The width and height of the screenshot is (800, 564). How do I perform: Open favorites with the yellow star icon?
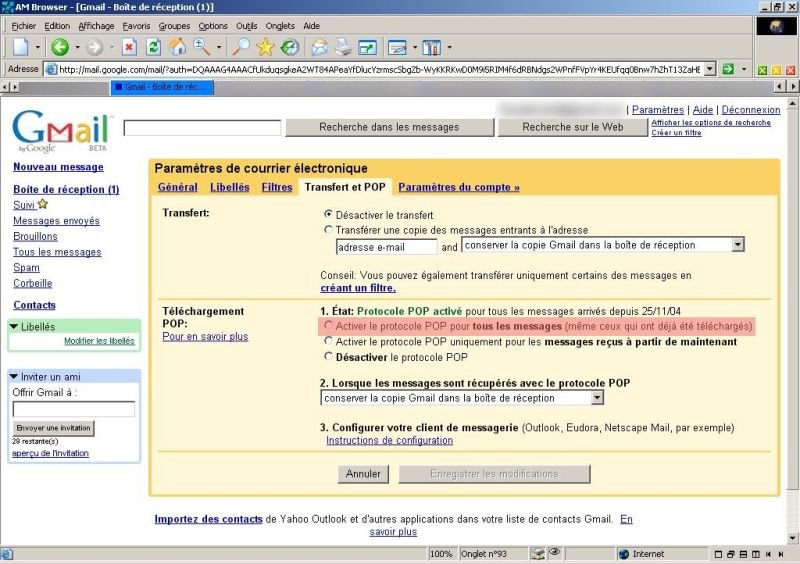point(265,47)
